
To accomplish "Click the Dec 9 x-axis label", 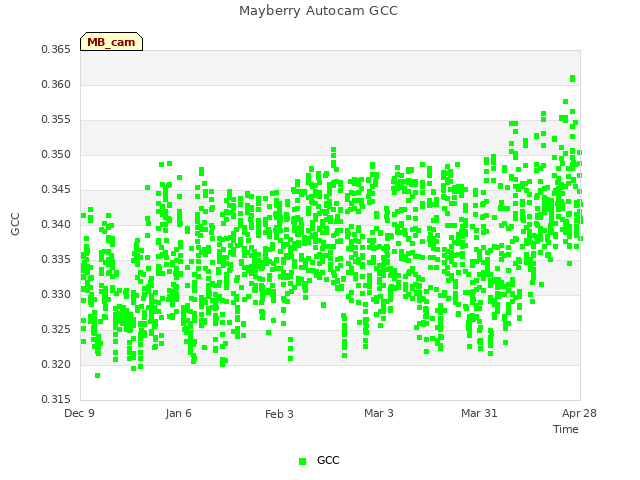I will click(x=79, y=413).
